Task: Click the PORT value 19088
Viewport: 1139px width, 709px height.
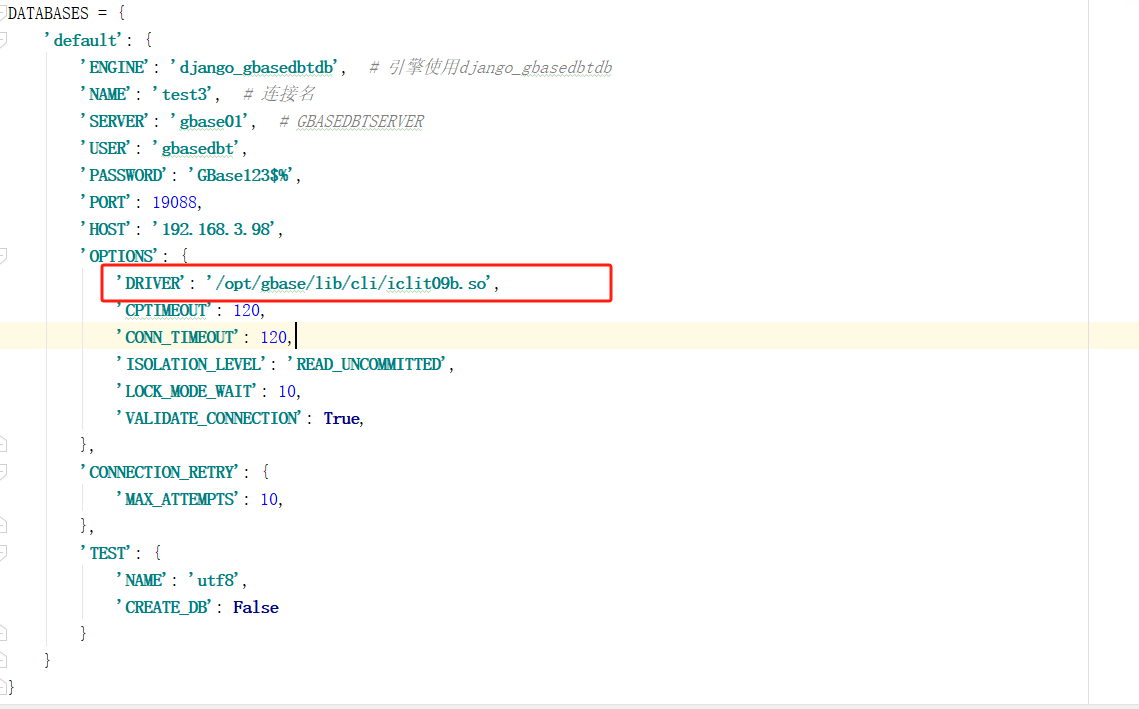Action: [x=175, y=201]
